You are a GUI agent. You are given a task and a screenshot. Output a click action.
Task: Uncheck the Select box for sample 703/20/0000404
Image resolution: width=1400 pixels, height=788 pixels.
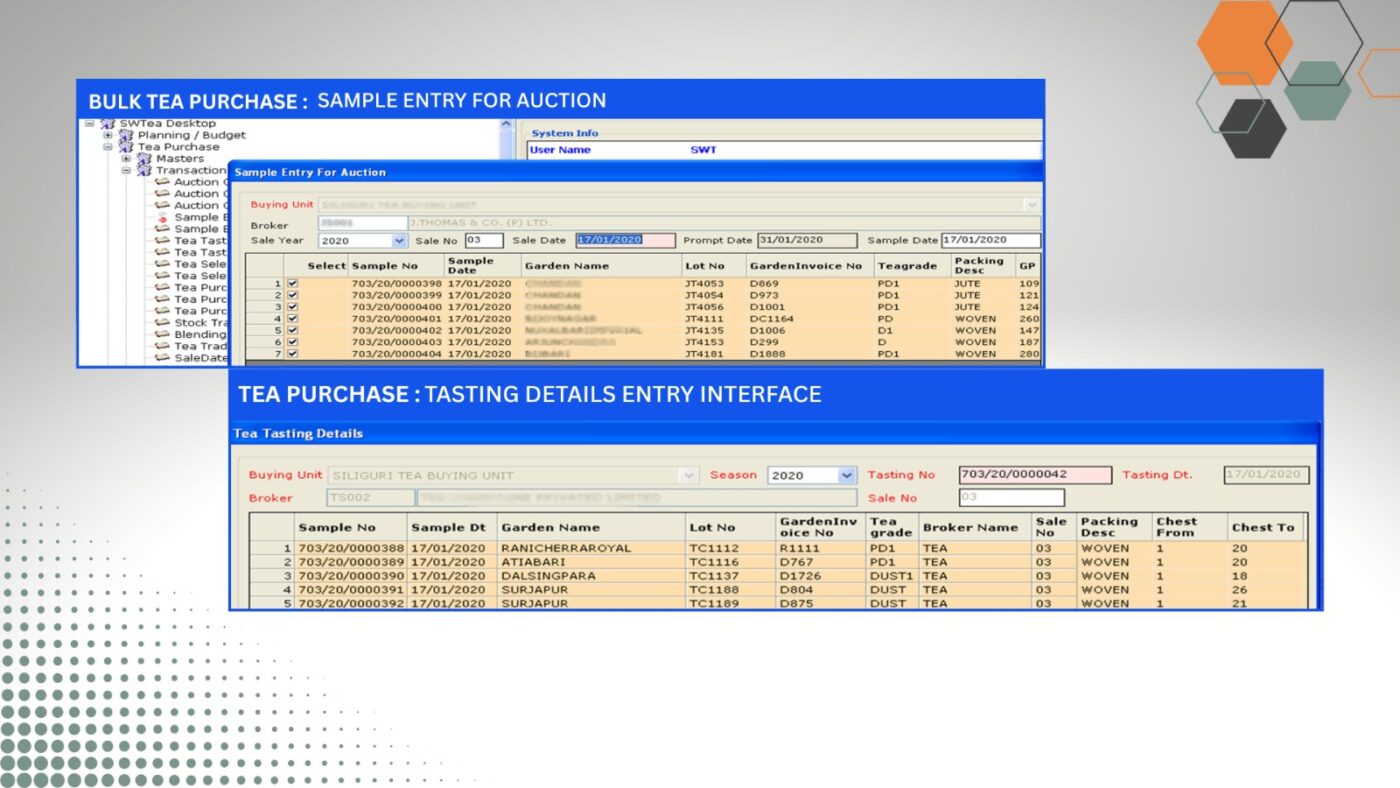(x=292, y=353)
